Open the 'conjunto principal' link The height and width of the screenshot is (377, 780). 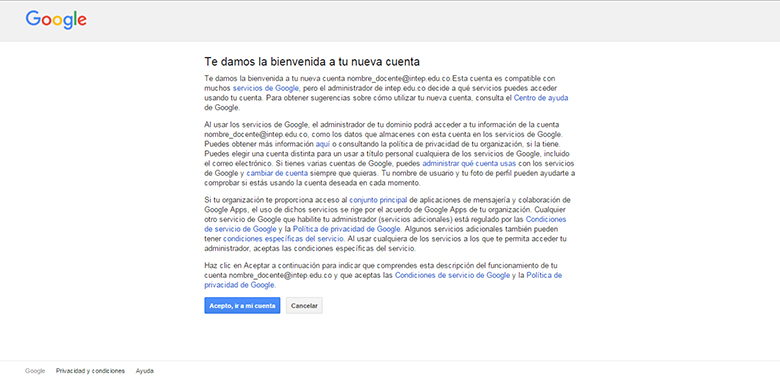(378, 200)
